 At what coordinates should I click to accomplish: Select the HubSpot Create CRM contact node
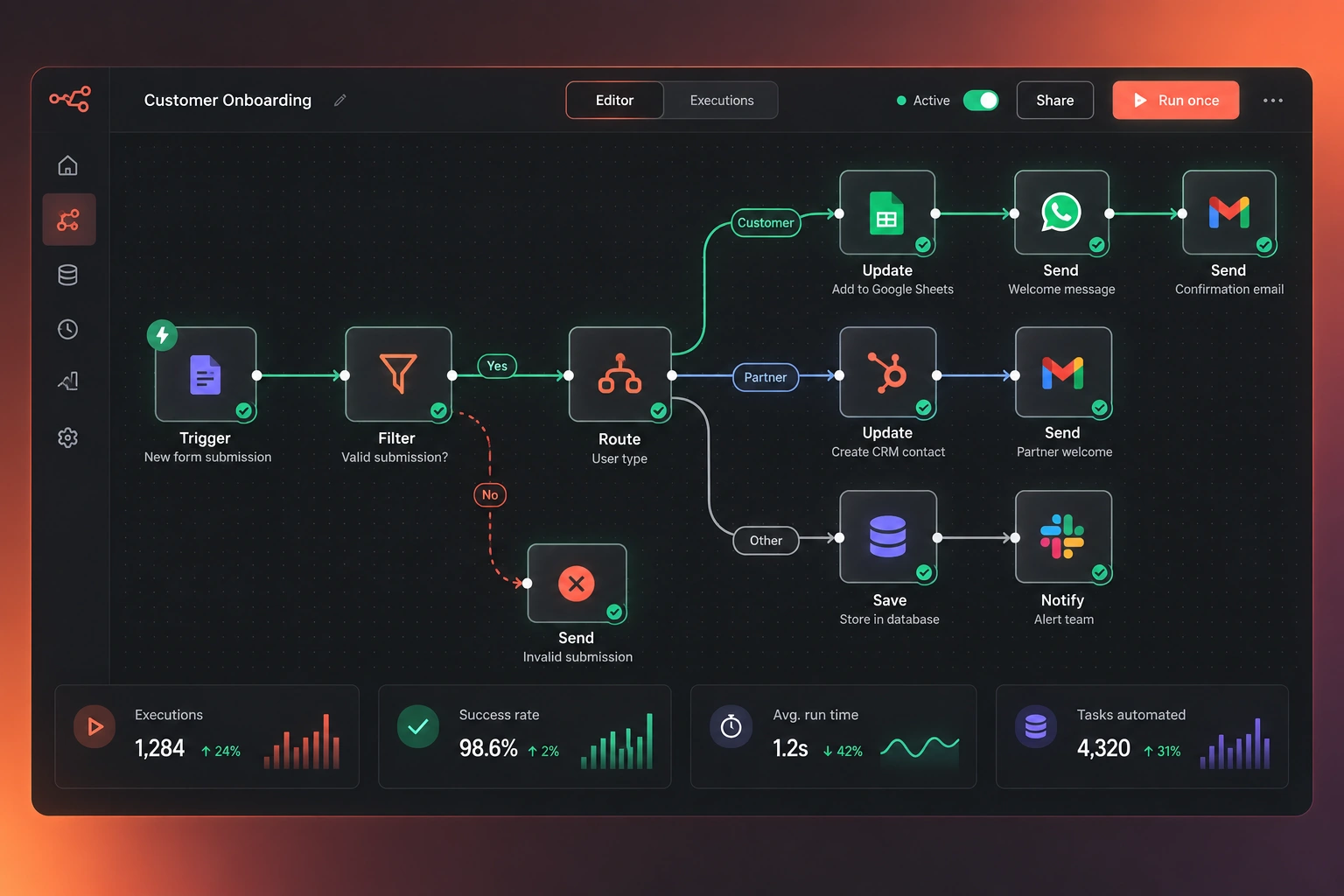tap(888, 374)
